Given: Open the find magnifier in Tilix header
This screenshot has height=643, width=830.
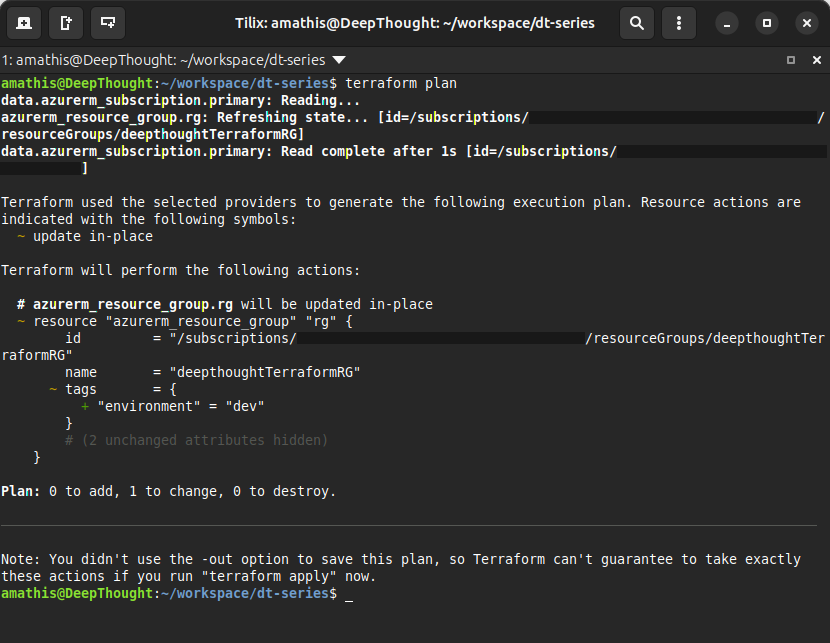Looking at the screenshot, I should coord(637,23).
